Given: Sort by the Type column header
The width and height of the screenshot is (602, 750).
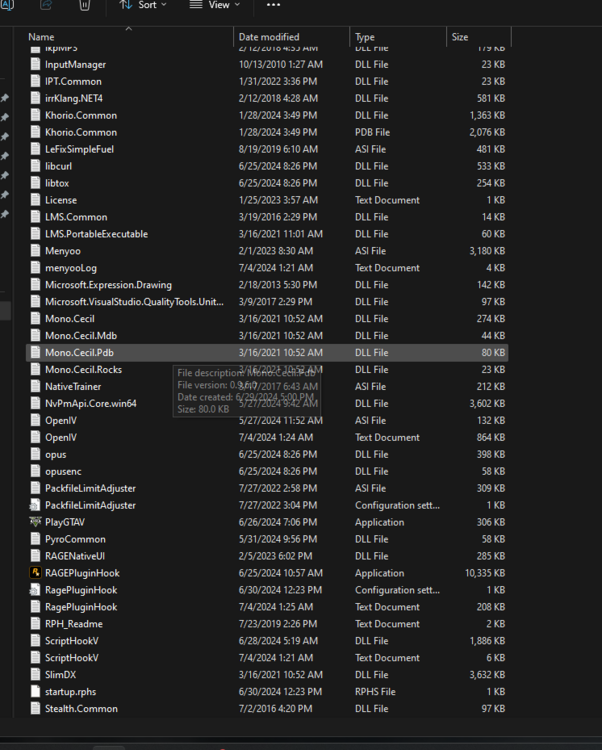Looking at the screenshot, I should pos(365,37).
